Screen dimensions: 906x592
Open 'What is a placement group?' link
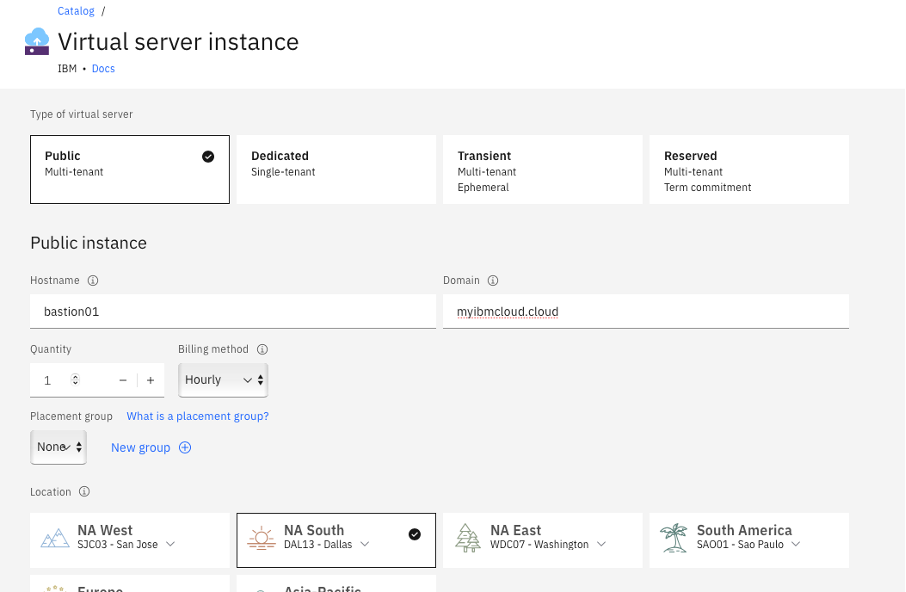point(198,416)
